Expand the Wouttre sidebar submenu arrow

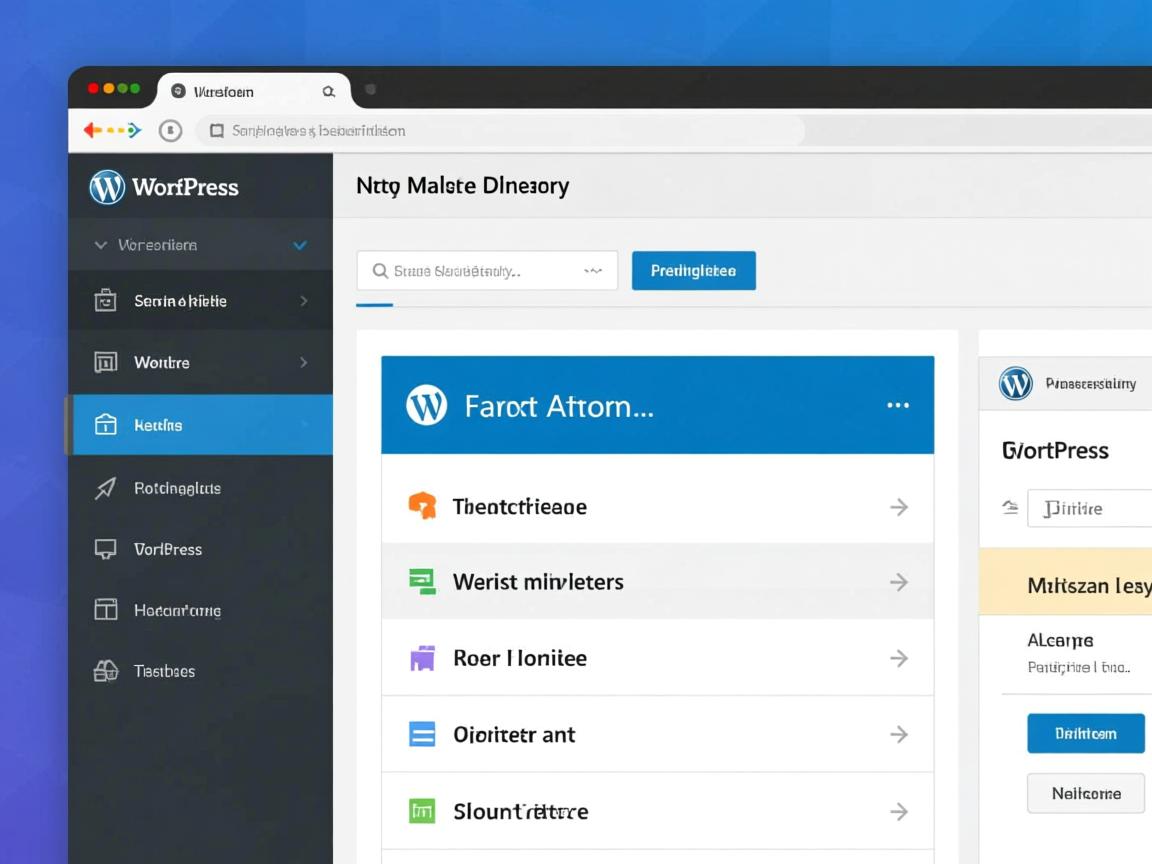[x=304, y=362]
